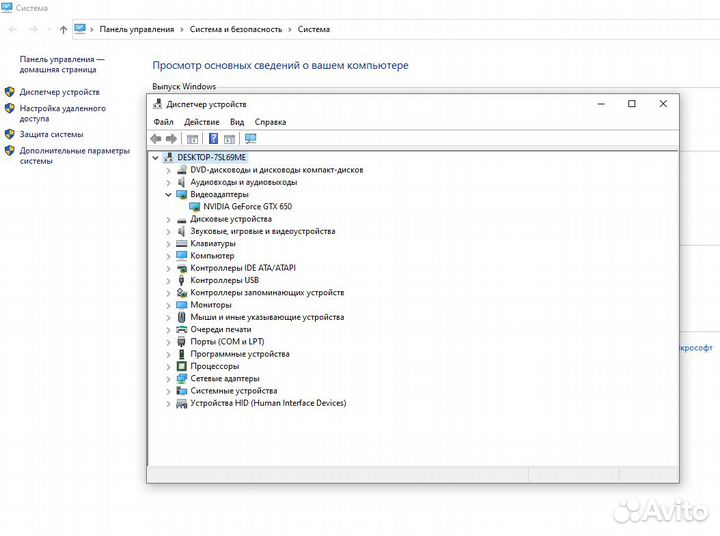Select the Мониторы tree category
The width and height of the screenshot is (720, 536).
coord(210,305)
